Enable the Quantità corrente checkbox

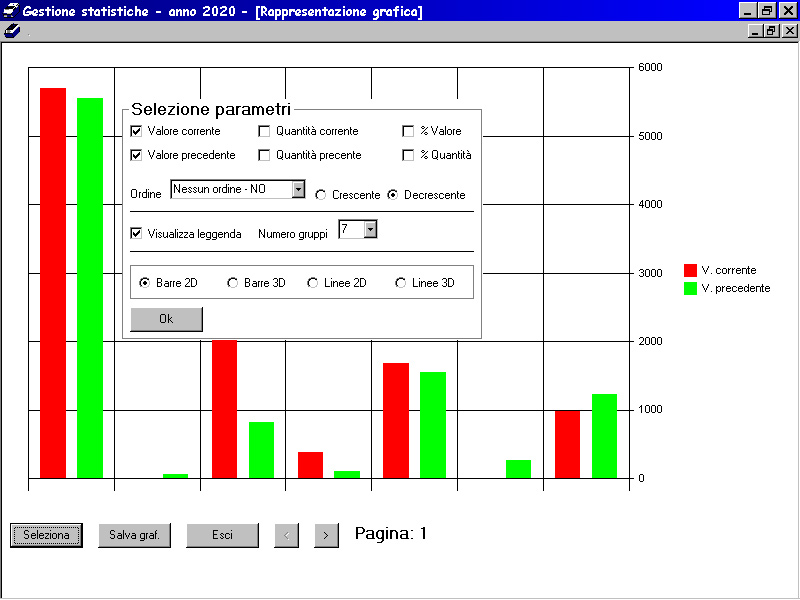pyautogui.click(x=264, y=131)
